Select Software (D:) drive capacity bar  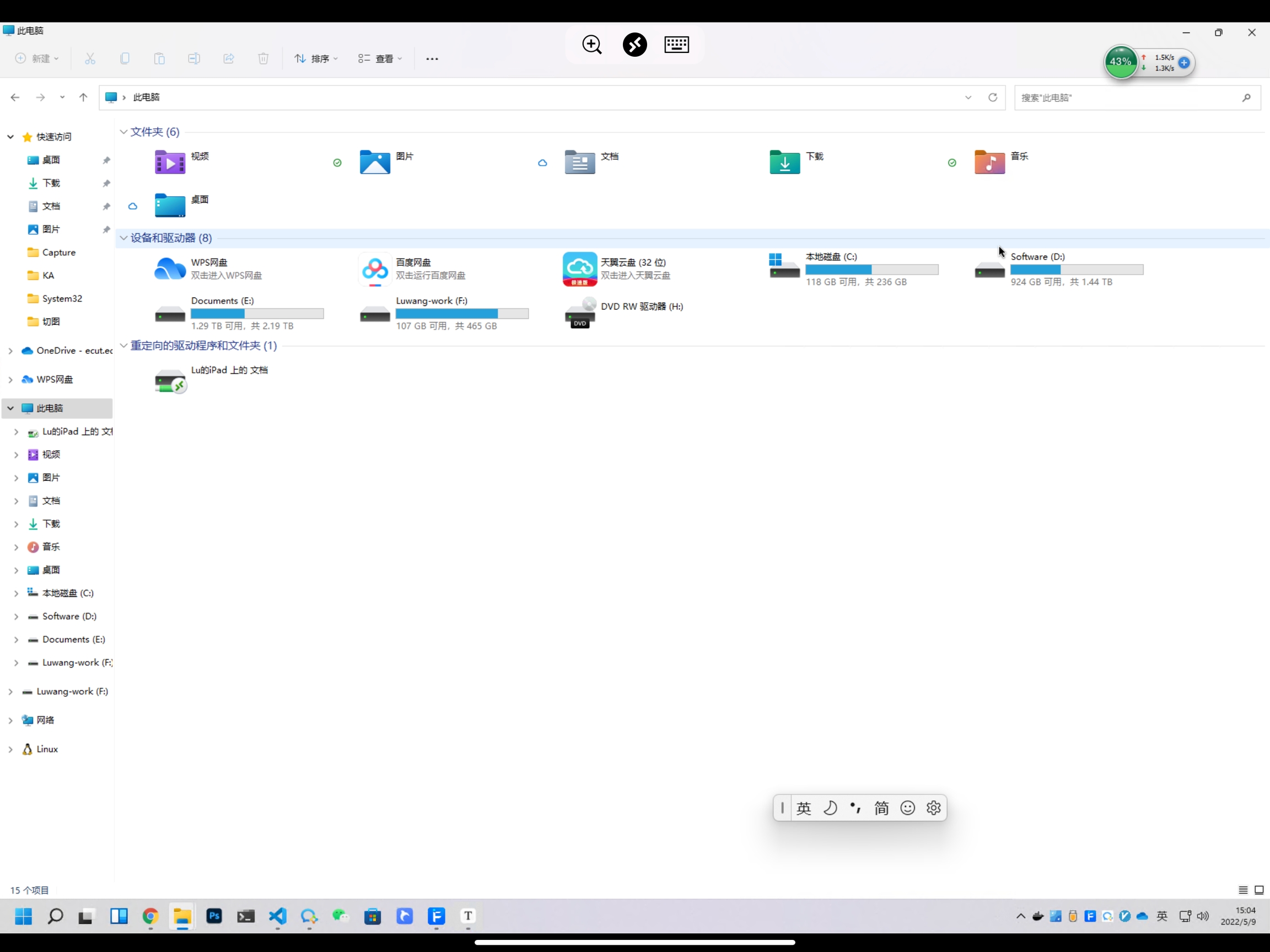[1077, 270]
